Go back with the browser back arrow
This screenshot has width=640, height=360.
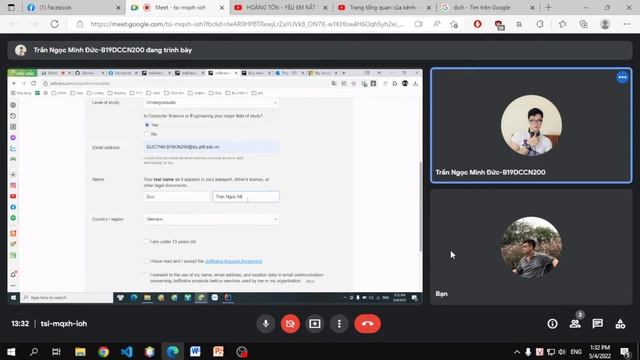pyautogui.click(x=13, y=24)
